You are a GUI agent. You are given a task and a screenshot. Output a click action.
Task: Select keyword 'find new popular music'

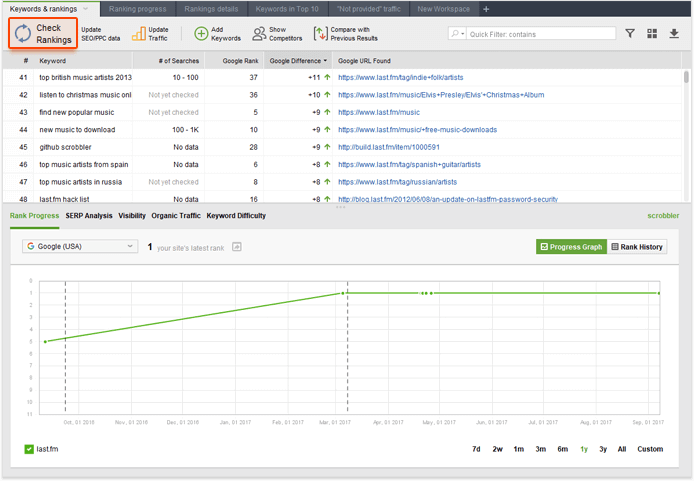point(77,112)
